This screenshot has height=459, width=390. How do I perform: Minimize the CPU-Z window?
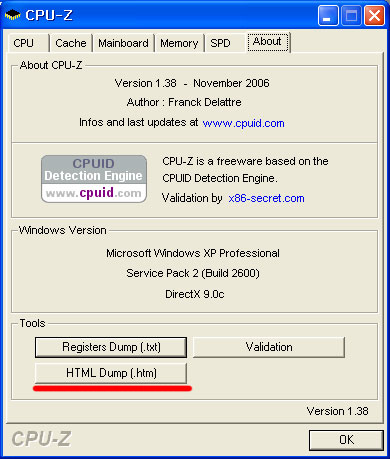328,16
